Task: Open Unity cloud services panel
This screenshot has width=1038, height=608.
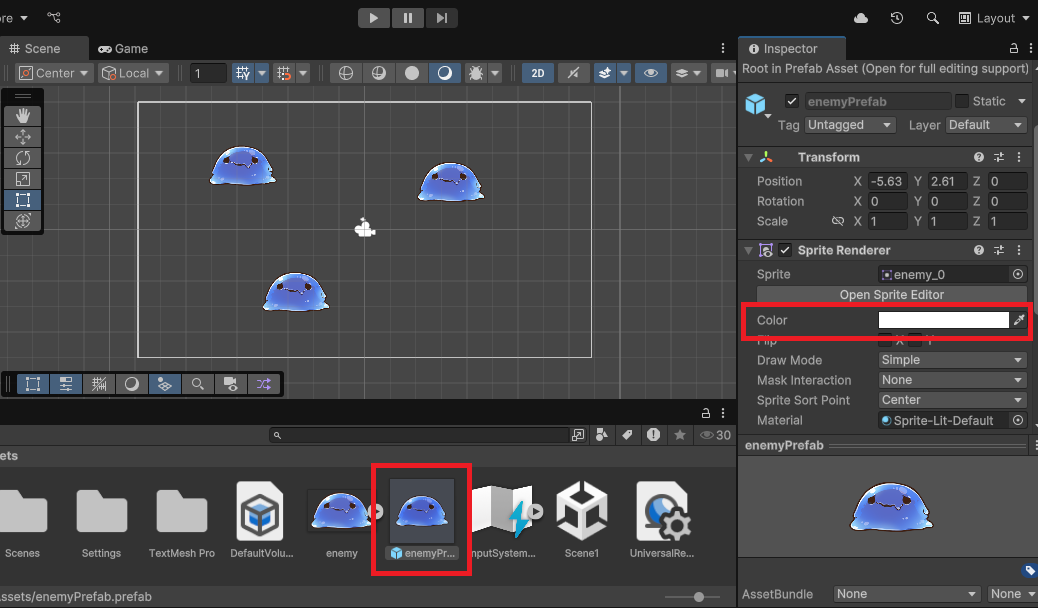Action: tap(861, 17)
